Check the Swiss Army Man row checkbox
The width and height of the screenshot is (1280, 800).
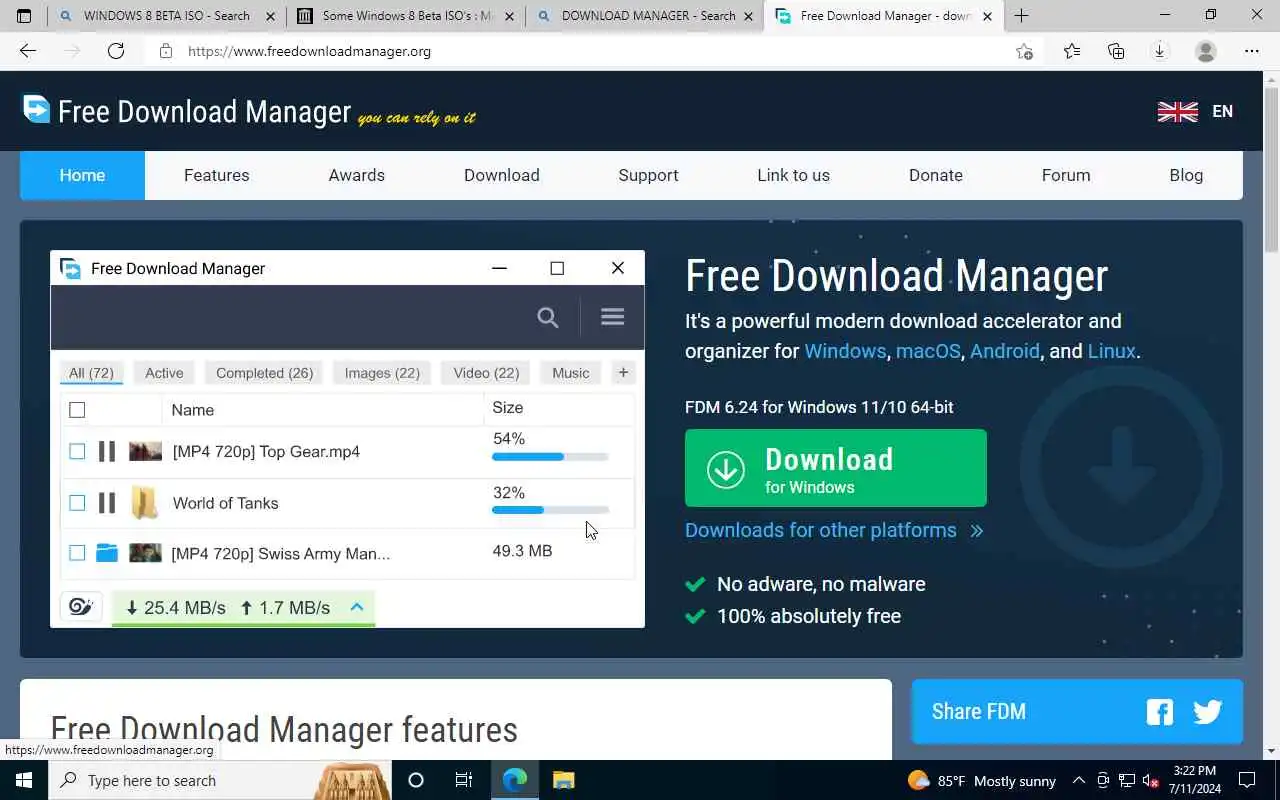77,553
